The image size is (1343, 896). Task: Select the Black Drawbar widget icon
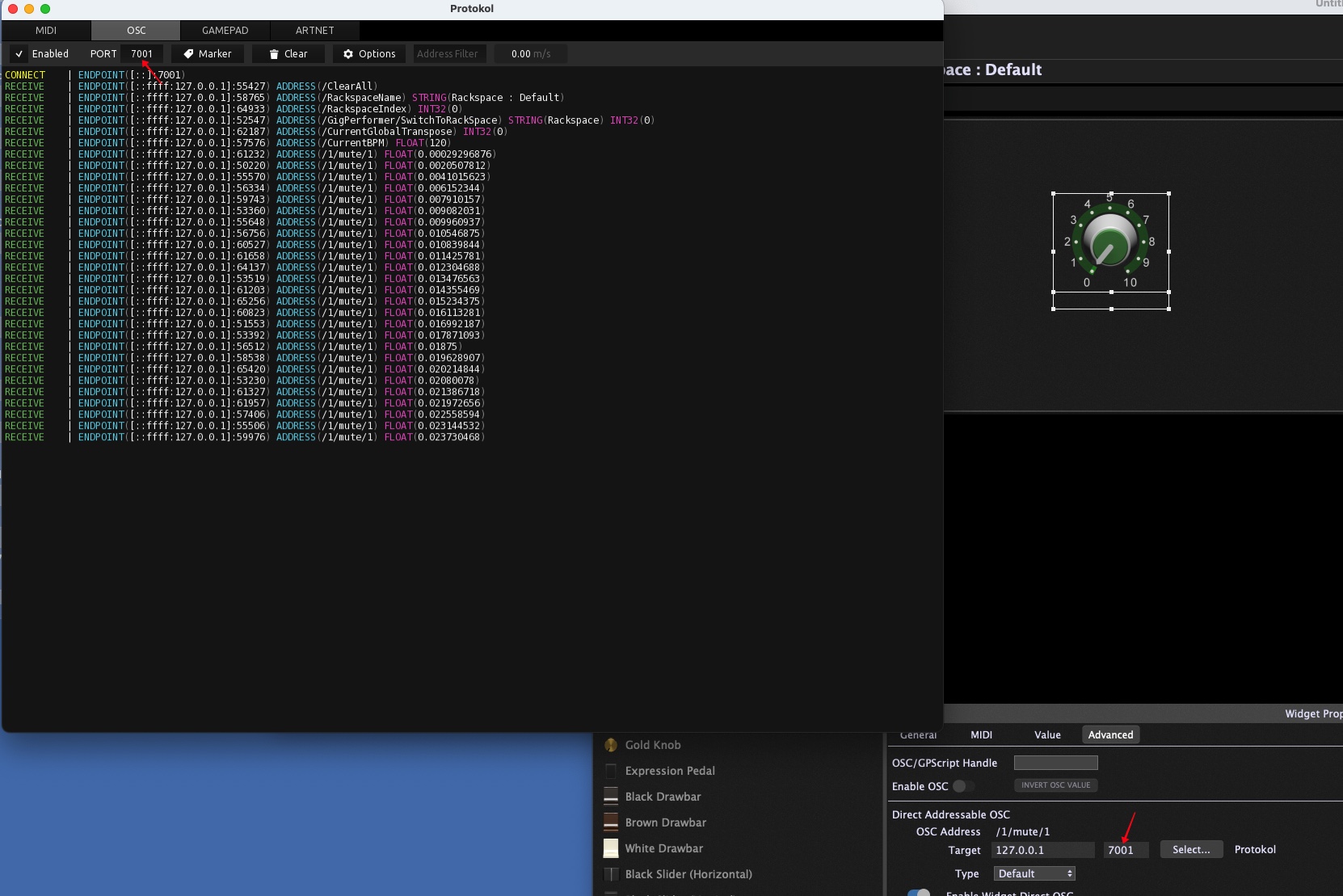point(611,797)
